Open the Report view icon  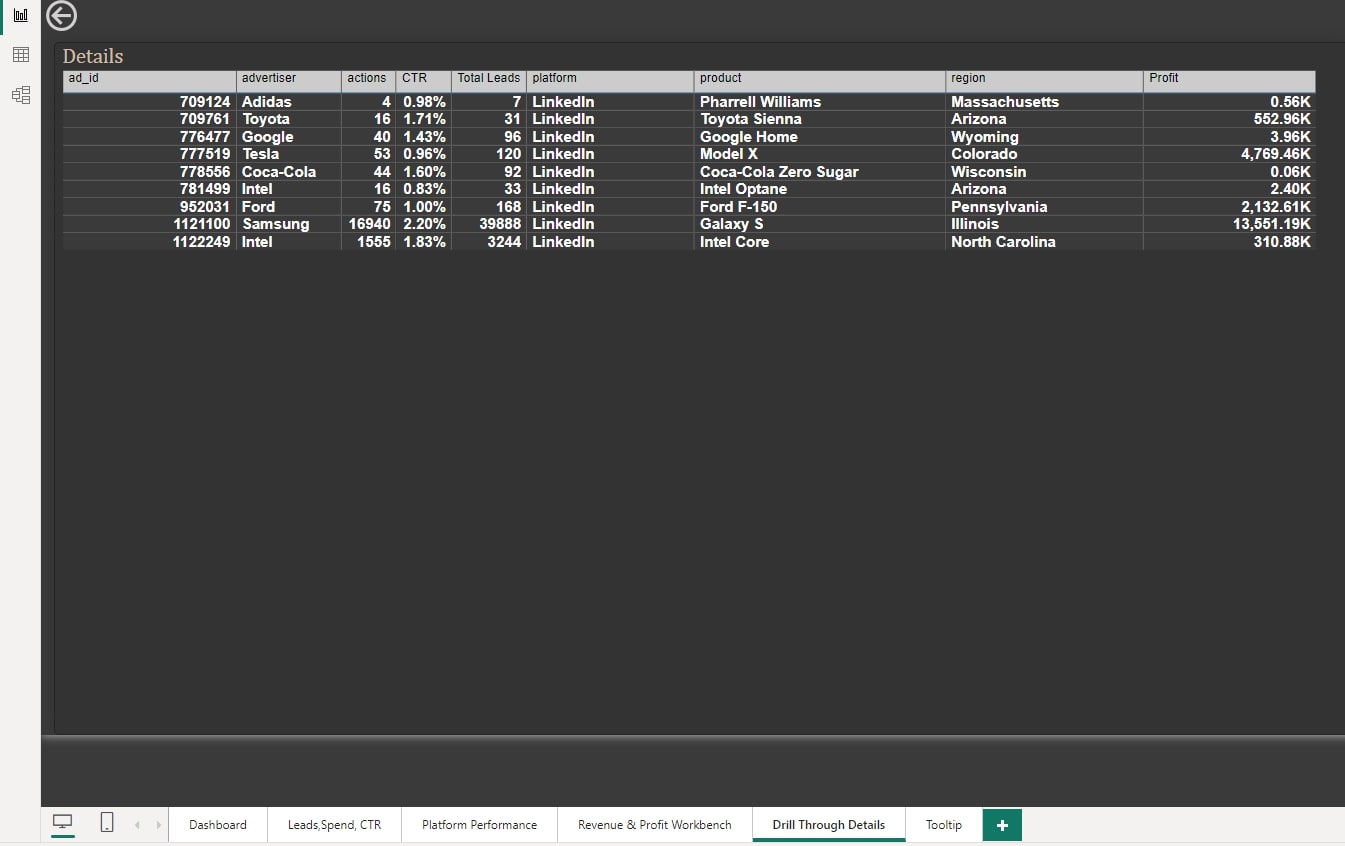pyautogui.click(x=20, y=15)
